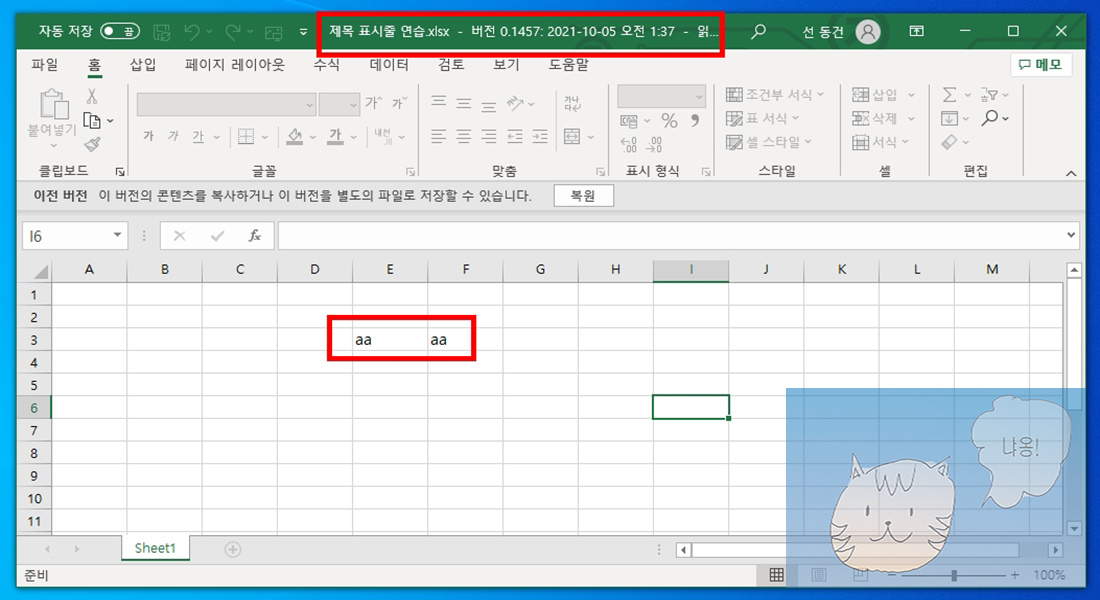Click the search magnifier in title bar
Image resolution: width=1100 pixels, height=600 pixels.
click(758, 32)
